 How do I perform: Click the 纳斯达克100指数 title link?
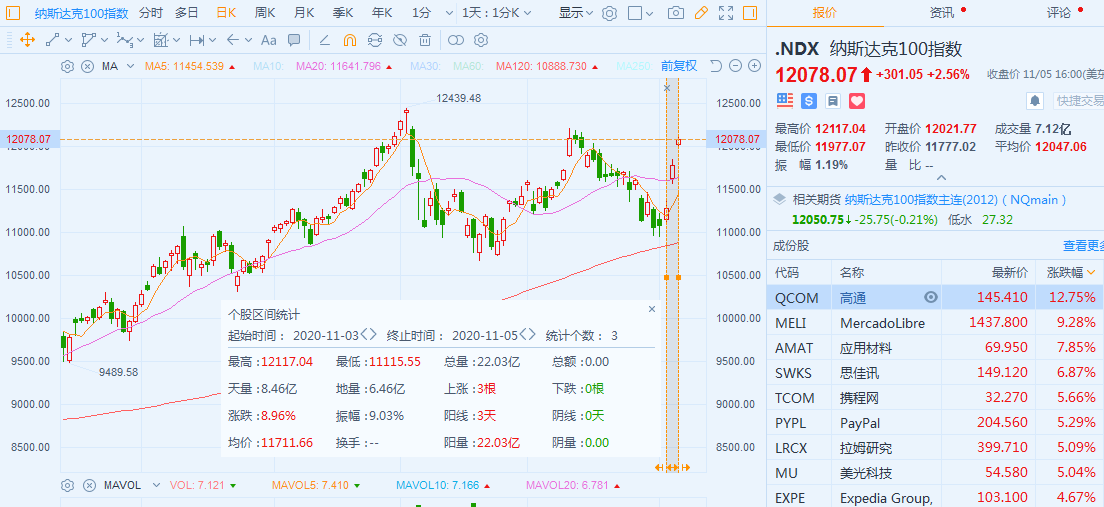point(81,13)
